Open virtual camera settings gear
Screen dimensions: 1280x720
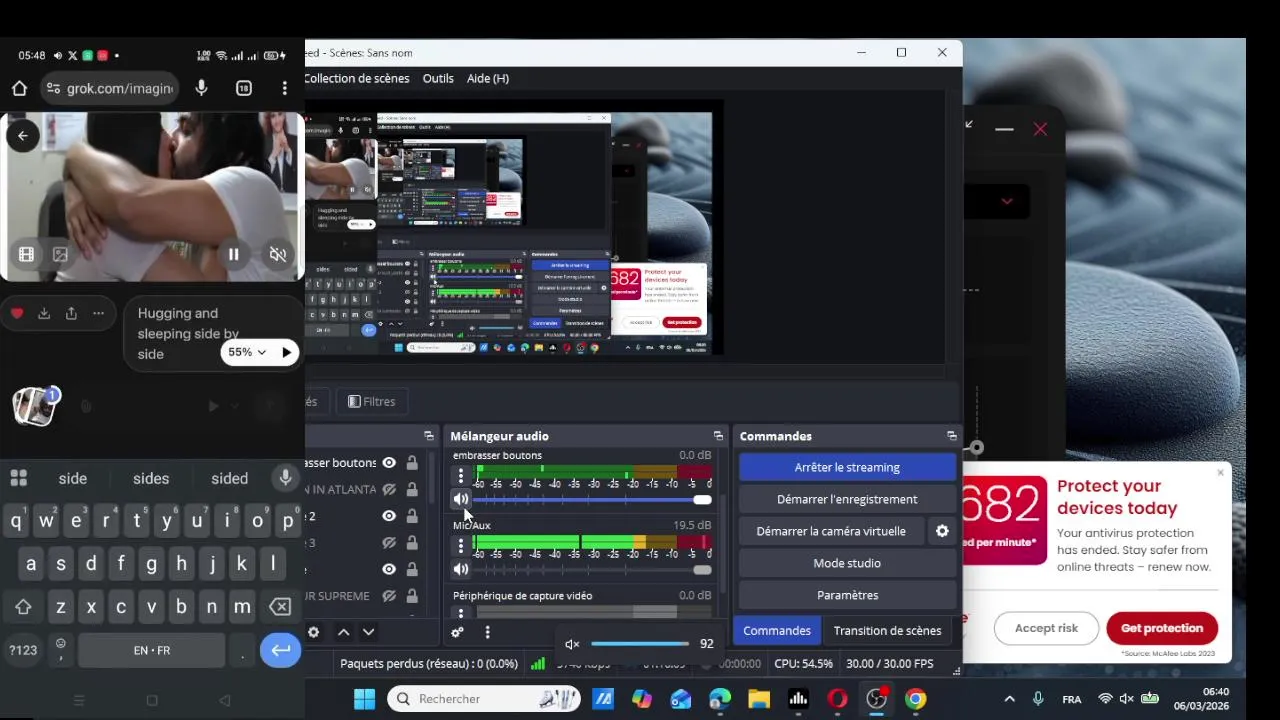[x=942, y=531]
